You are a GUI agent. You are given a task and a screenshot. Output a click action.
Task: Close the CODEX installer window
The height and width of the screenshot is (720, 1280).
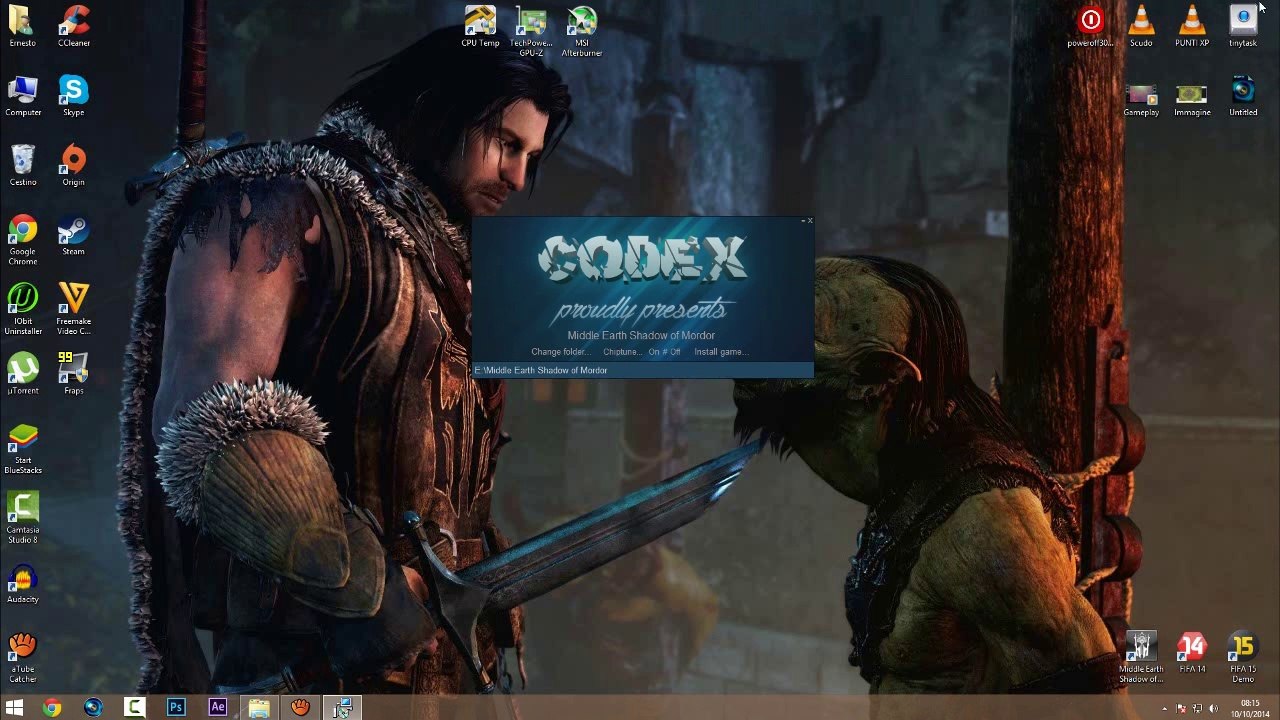point(810,221)
